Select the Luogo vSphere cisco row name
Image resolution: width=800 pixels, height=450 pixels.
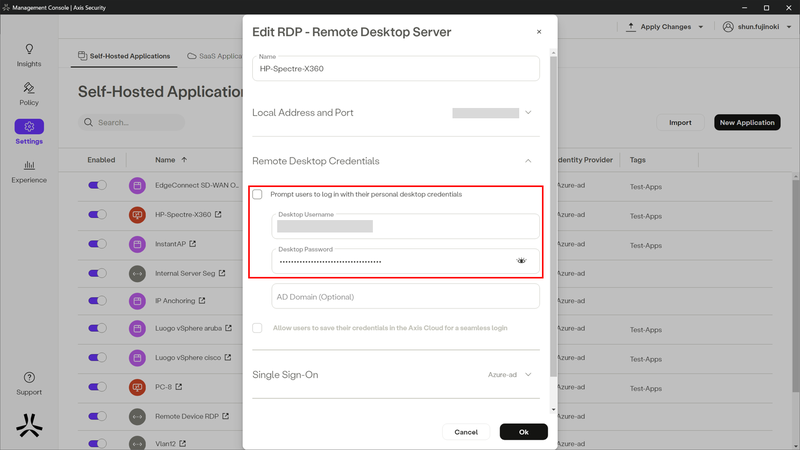tap(188, 358)
